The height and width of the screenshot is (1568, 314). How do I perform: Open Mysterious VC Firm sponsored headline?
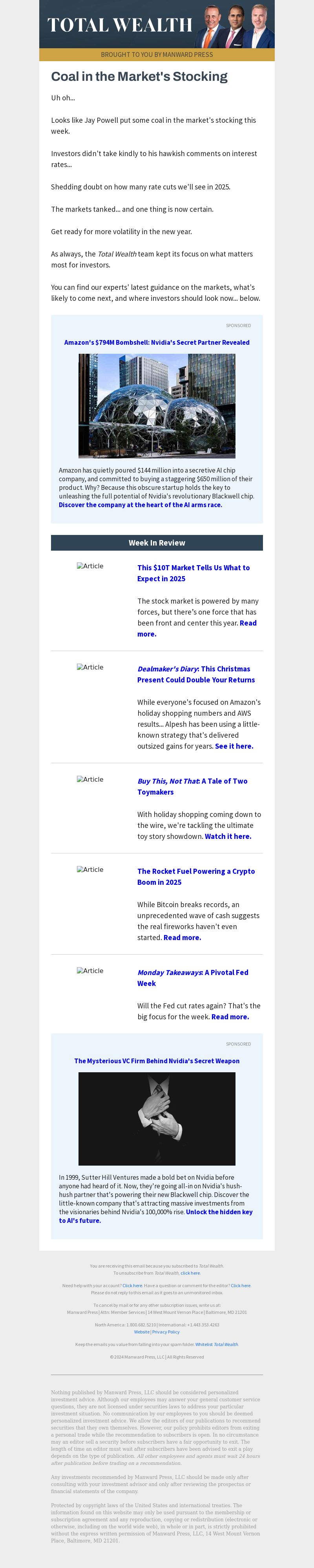[x=157, y=1060]
